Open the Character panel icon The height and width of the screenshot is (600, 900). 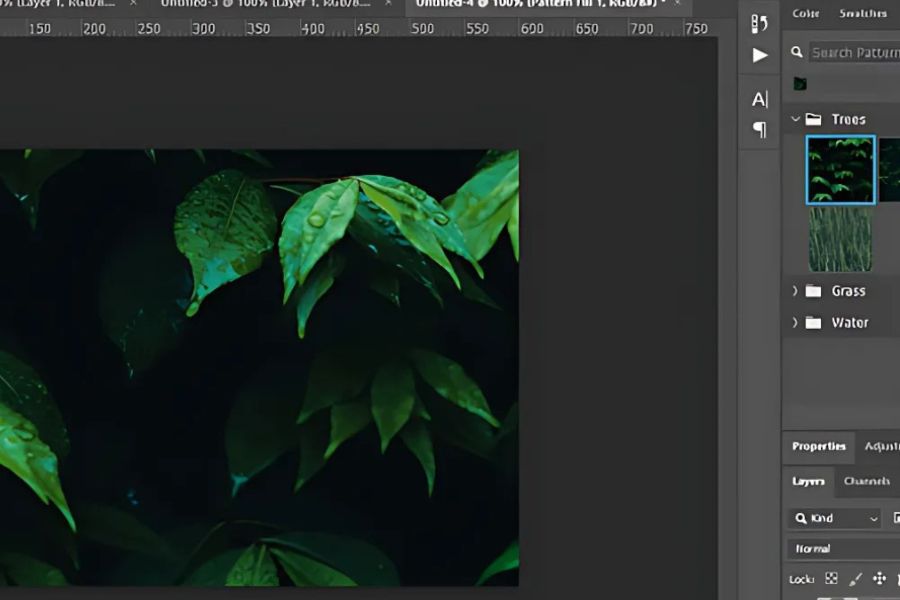pos(760,99)
